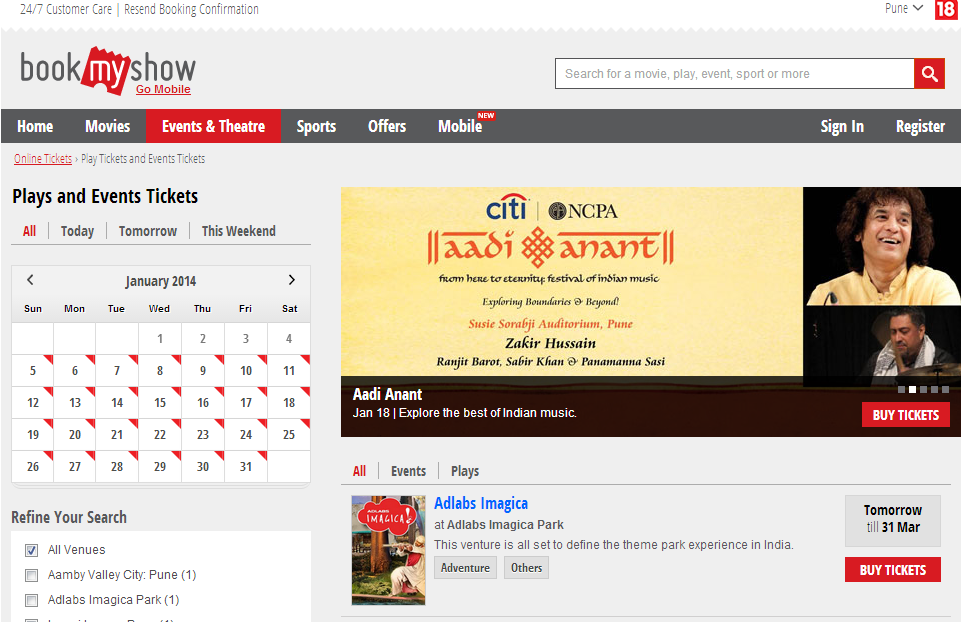Click the Register link
Viewport: 961px width, 622px height.
tap(920, 126)
